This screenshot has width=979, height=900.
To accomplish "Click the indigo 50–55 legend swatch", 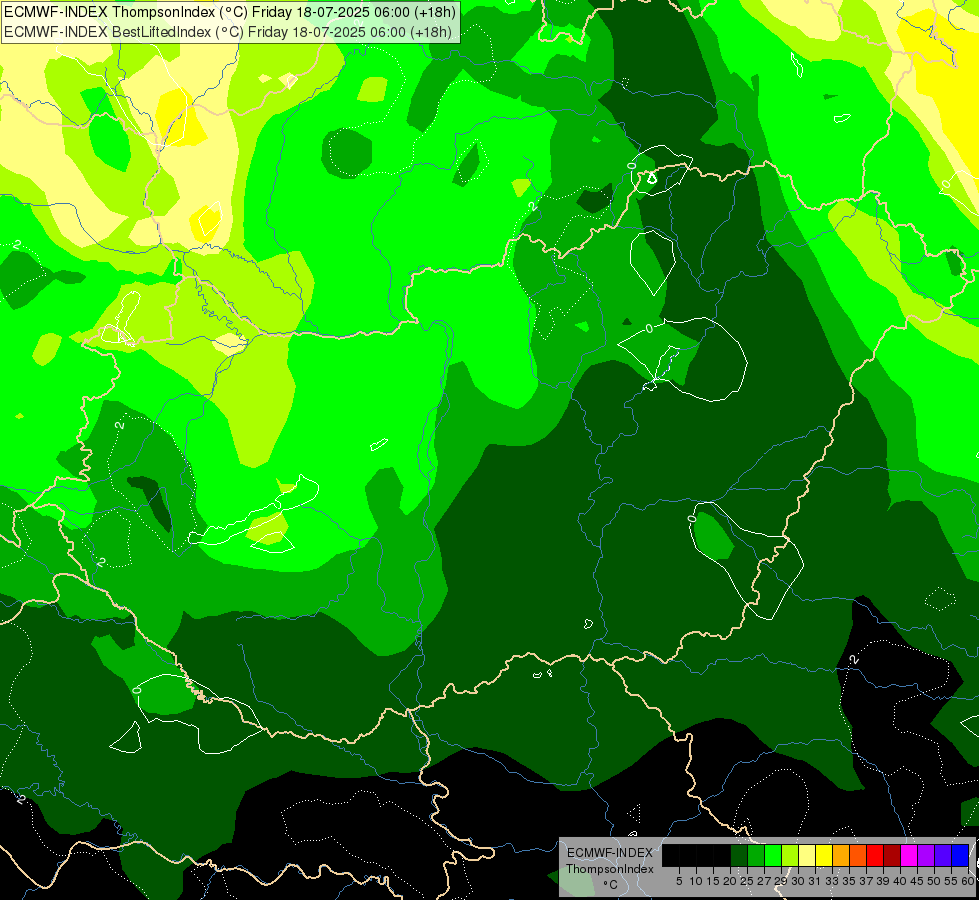I will pyautogui.click(x=943, y=855).
